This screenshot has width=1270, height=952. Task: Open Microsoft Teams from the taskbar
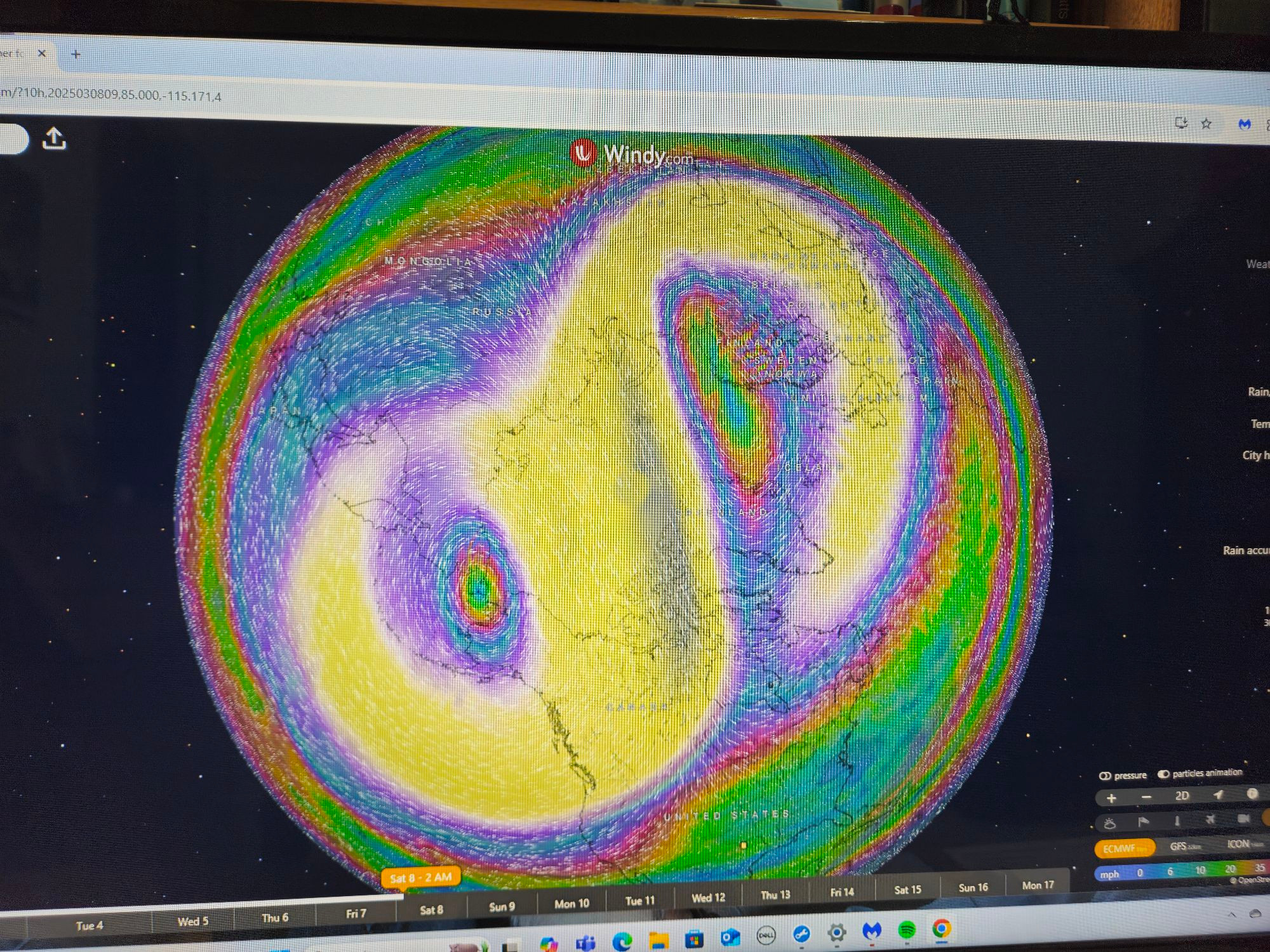pos(585,944)
